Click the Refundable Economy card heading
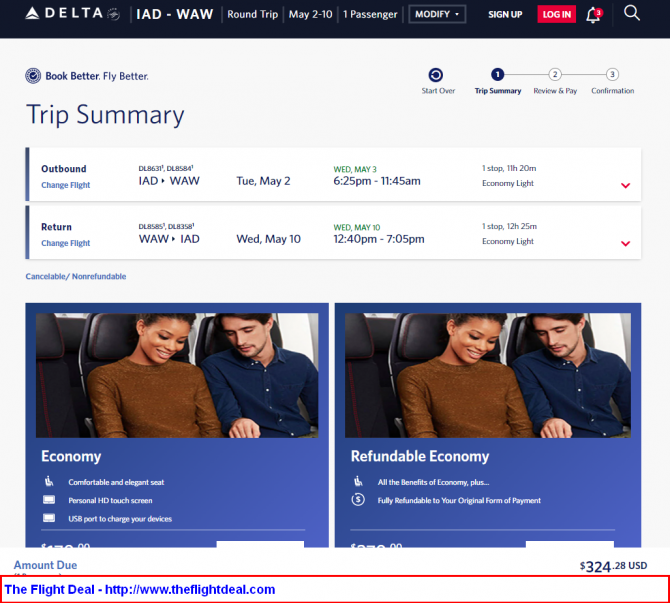The image size is (670, 603). 420,456
